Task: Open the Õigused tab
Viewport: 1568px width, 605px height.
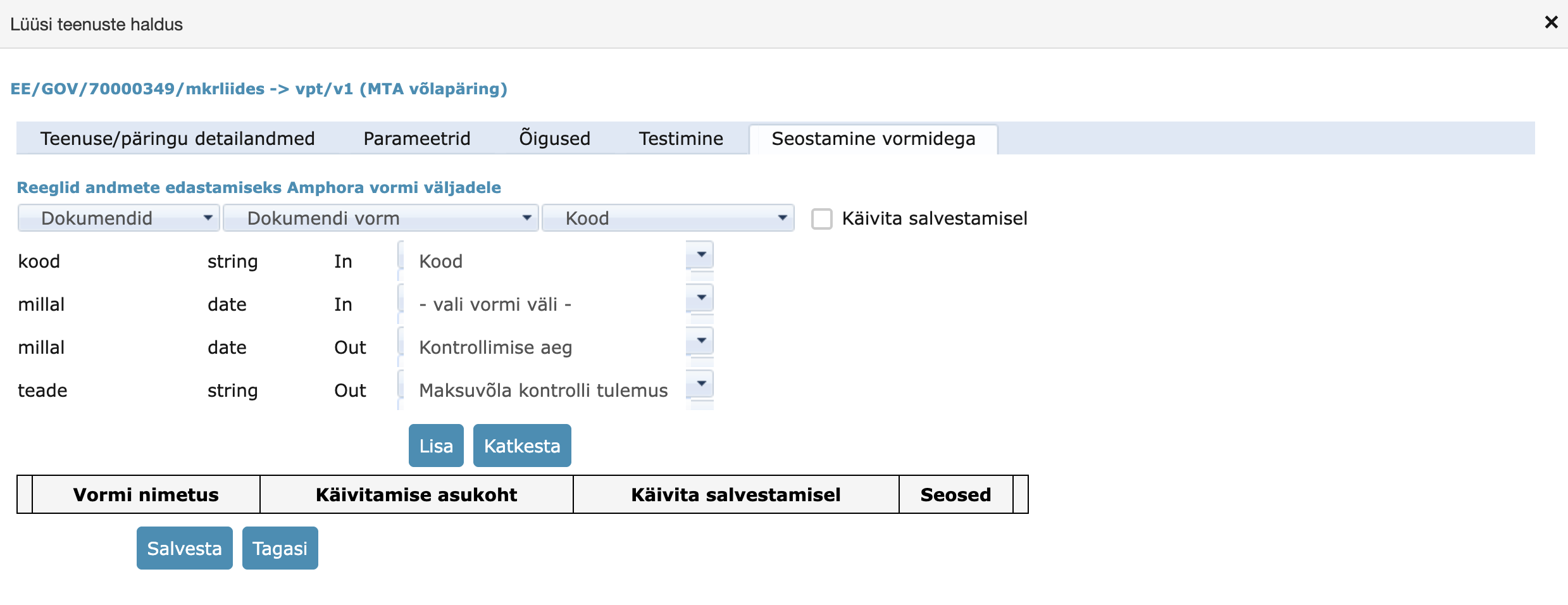Action: (554, 138)
